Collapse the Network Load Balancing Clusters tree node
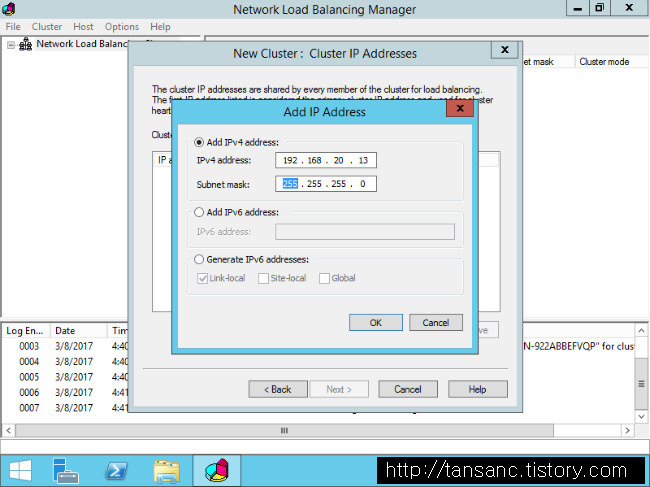650x487 pixels. (x=11, y=45)
